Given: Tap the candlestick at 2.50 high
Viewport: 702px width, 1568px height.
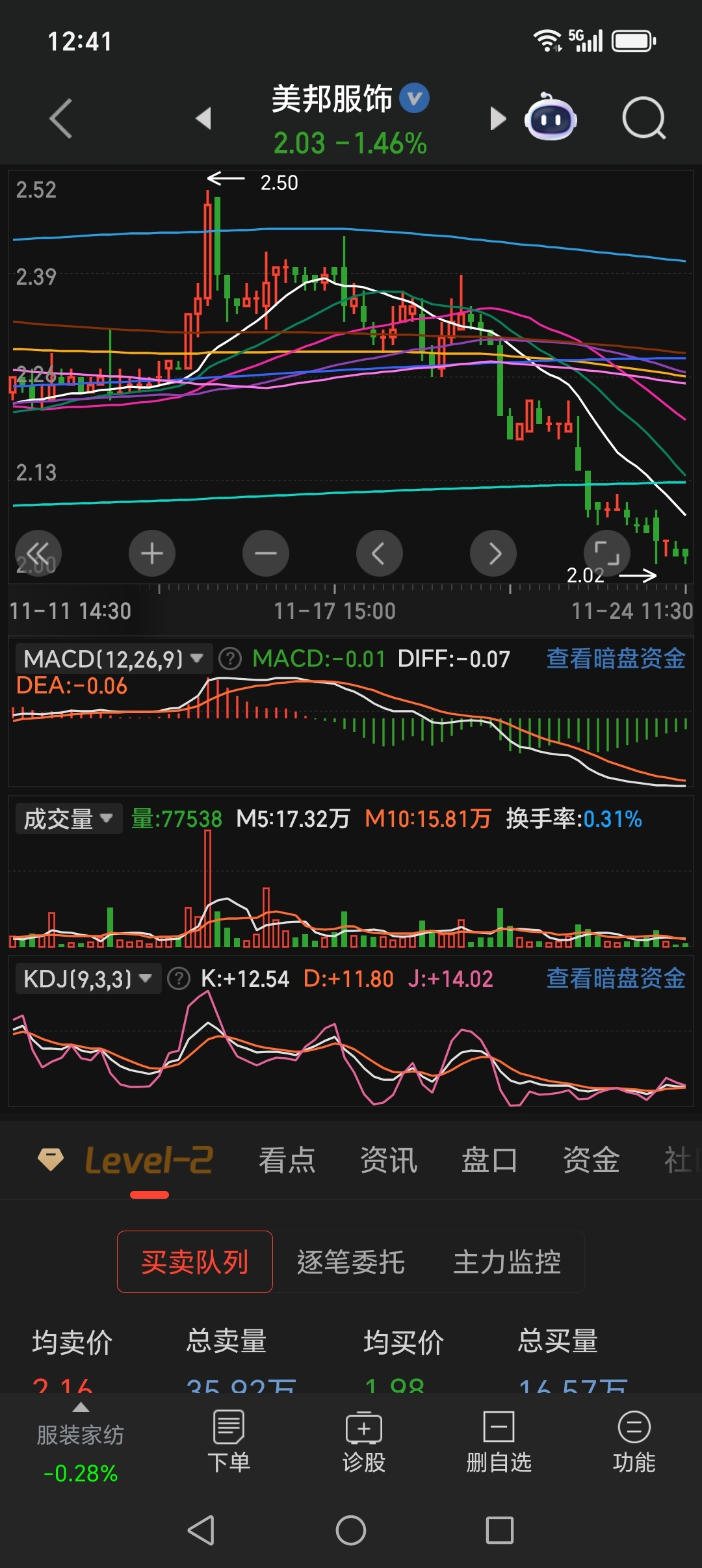Looking at the screenshot, I should click(x=207, y=247).
